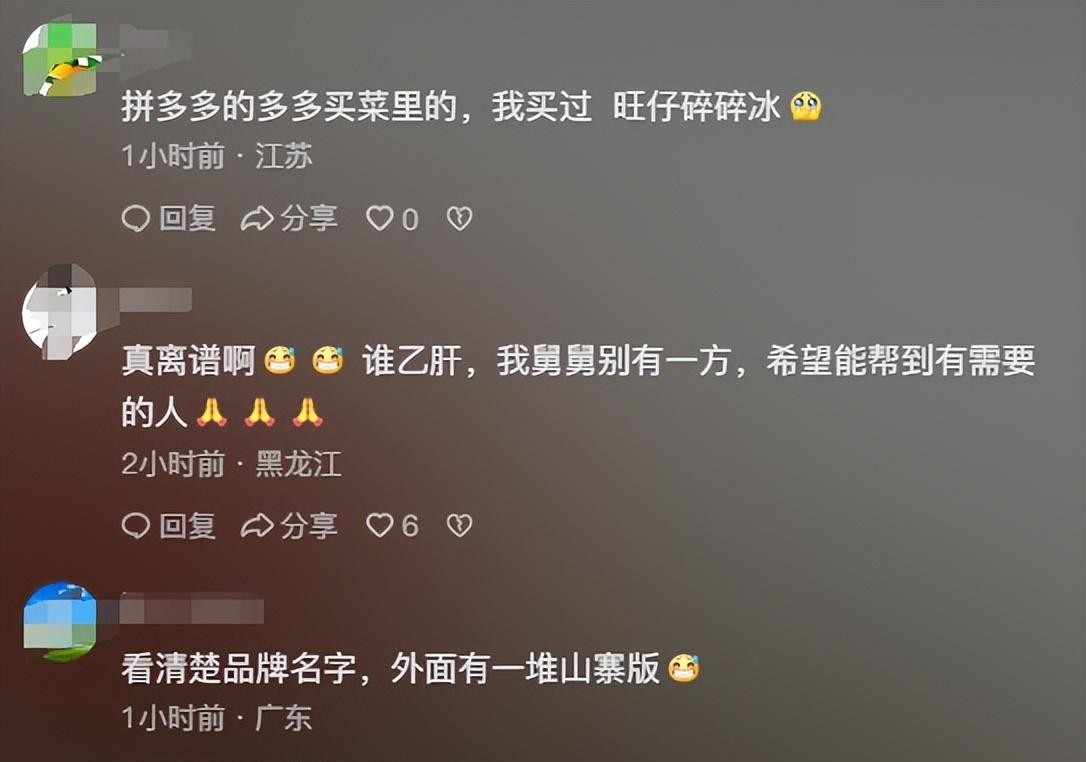The width and height of the screenshot is (1086, 762).
Task: Click 回复 text under the Jiangsu comment
Action: [x=188, y=219]
